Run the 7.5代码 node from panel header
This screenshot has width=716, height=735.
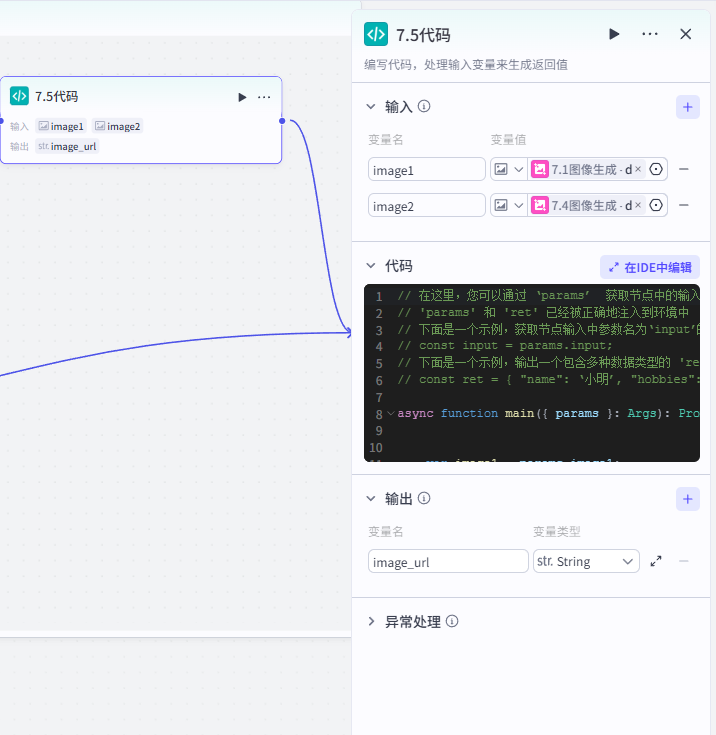click(x=614, y=34)
